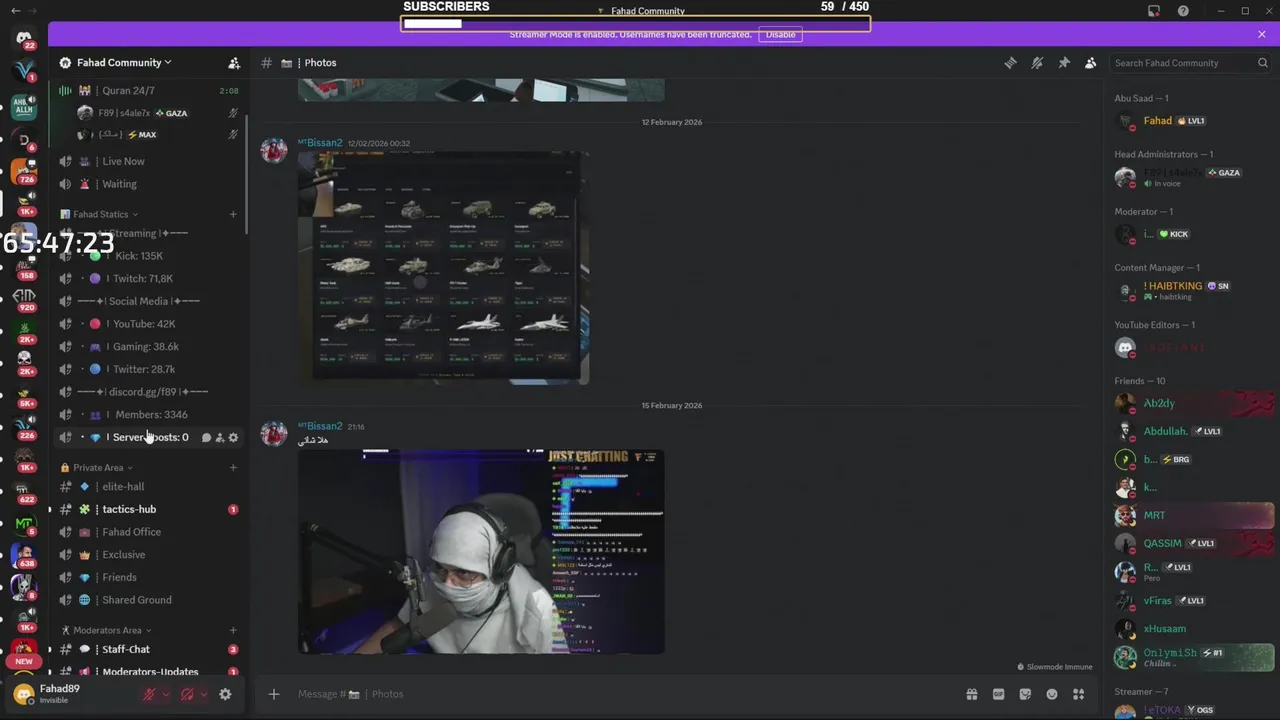Open Help question mark icon
Image resolution: width=1280 pixels, height=720 pixels.
point(1184,11)
